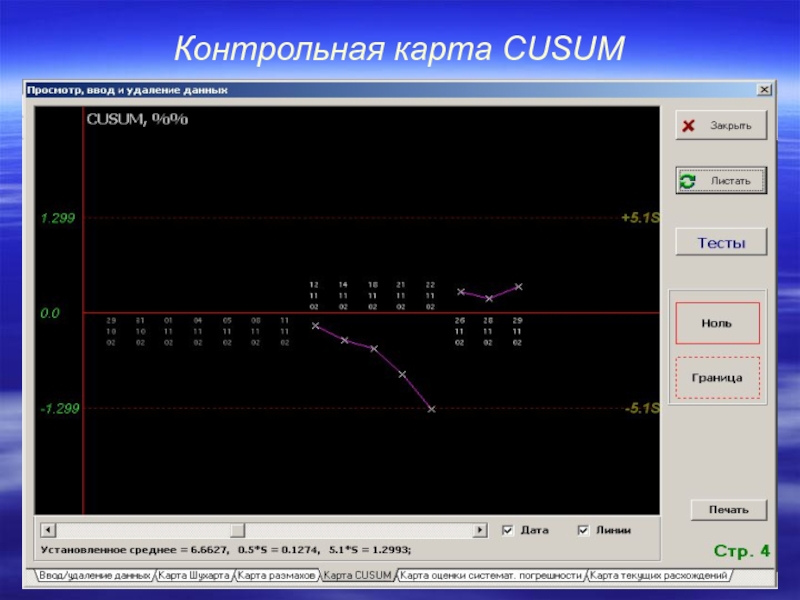Image resolution: width=800 pixels, height=600 pixels.
Task: Open the Карта оценки систематической погрешности tab
Action: coord(490,576)
